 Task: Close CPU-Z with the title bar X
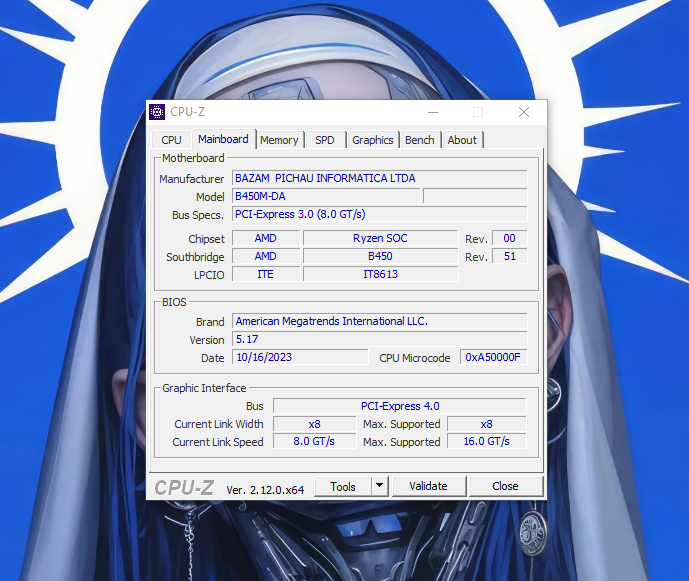click(x=524, y=112)
